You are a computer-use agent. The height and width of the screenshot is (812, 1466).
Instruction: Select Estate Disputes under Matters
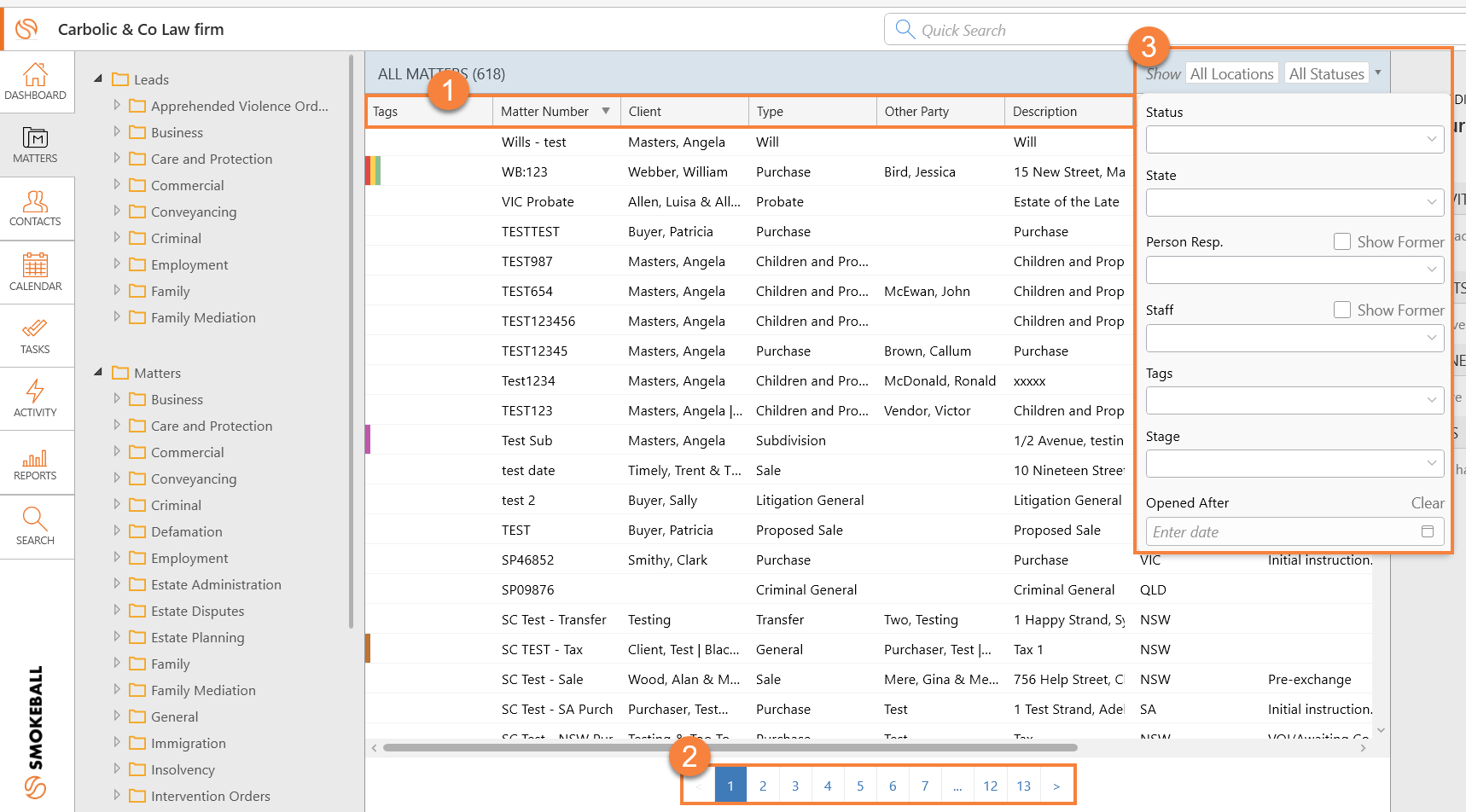(x=197, y=611)
